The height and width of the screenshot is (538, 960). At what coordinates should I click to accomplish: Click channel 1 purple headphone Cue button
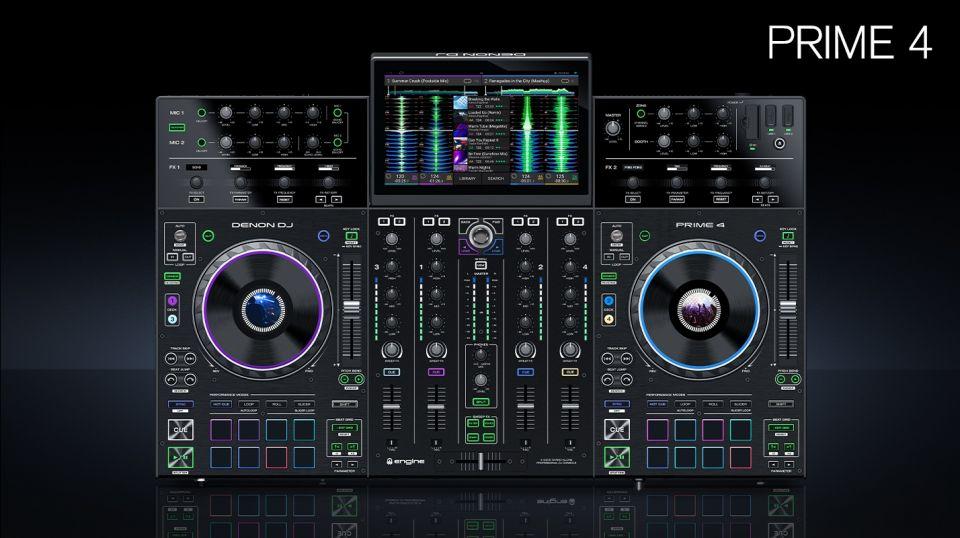(436, 372)
